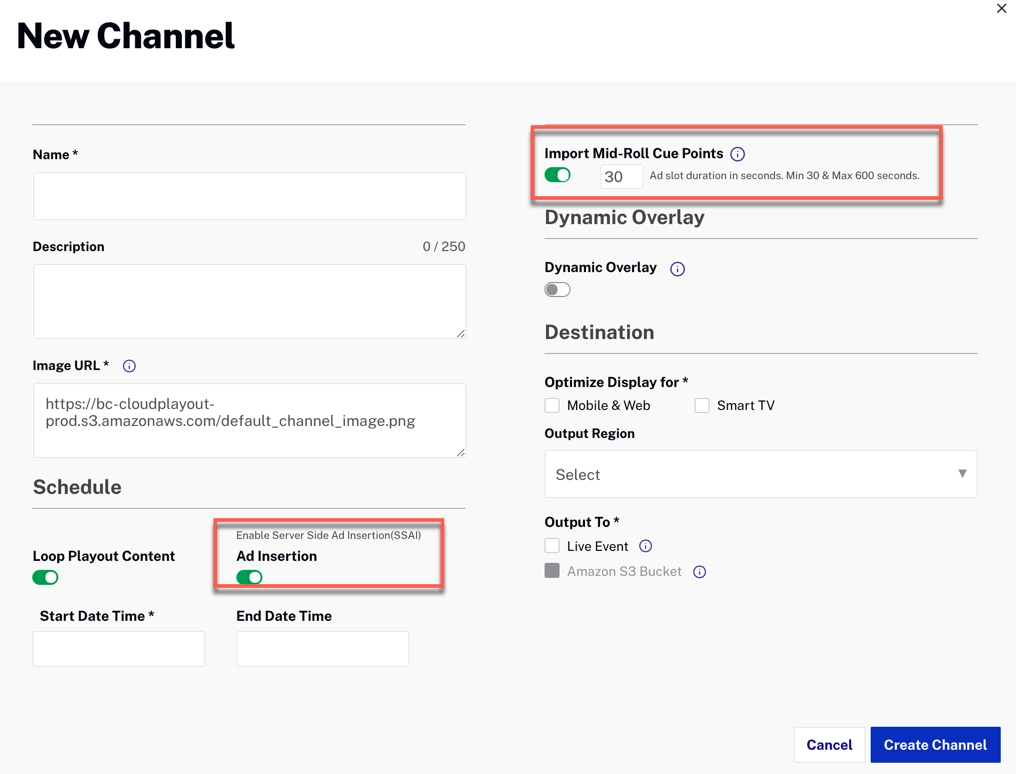Screen dimensions: 1016x774
Task: Close the New Channel dialog with X
Action: pyautogui.click(x=1001, y=9)
